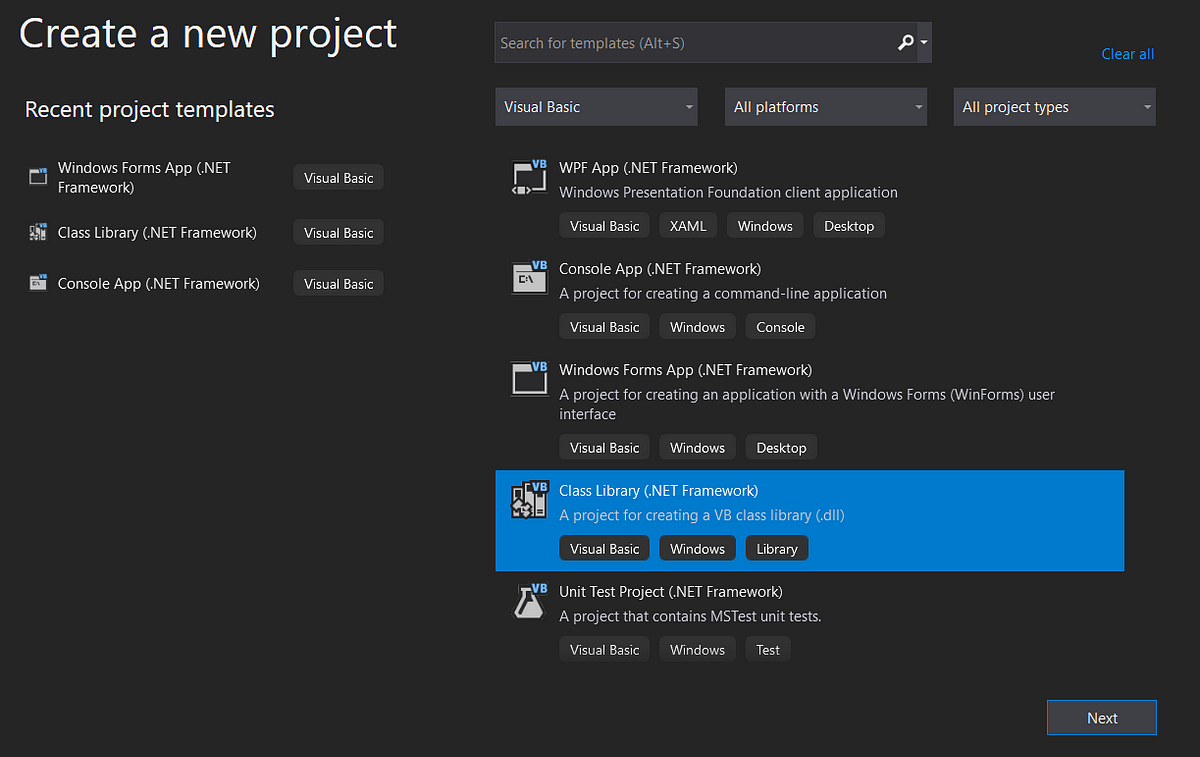The image size is (1200, 757).
Task: Click the Unit Test Project flask icon
Action: pos(530,601)
